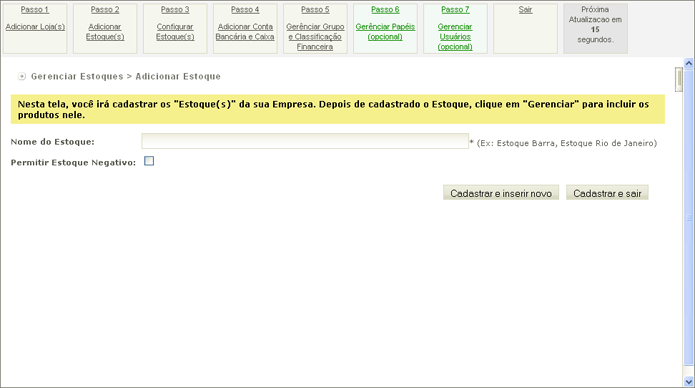Viewport: 695px width, 388px height.
Task: Click the Gerenciar Usuários link text
Action: coord(455,31)
